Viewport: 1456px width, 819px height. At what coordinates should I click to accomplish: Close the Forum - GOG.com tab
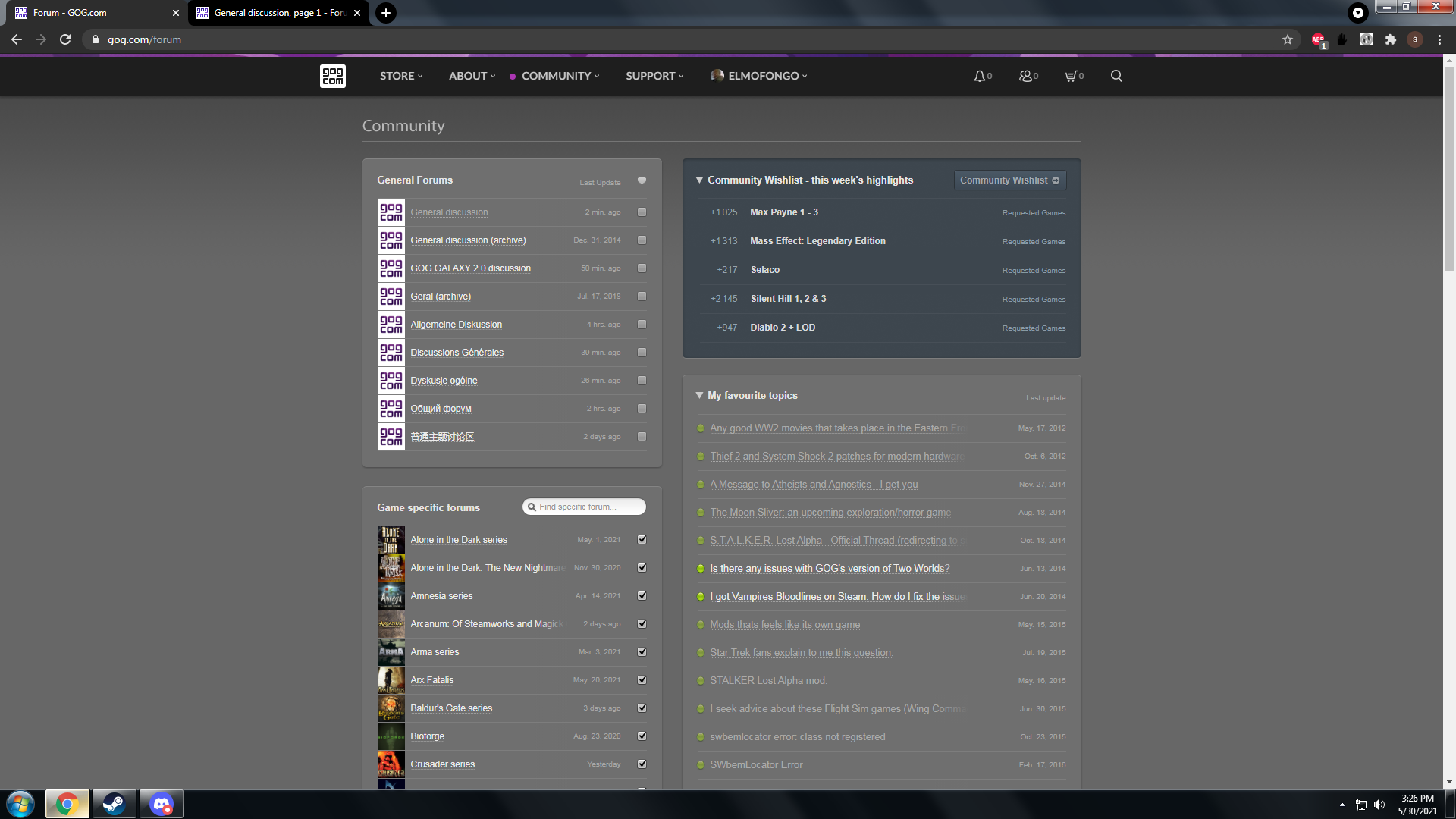click(x=176, y=13)
